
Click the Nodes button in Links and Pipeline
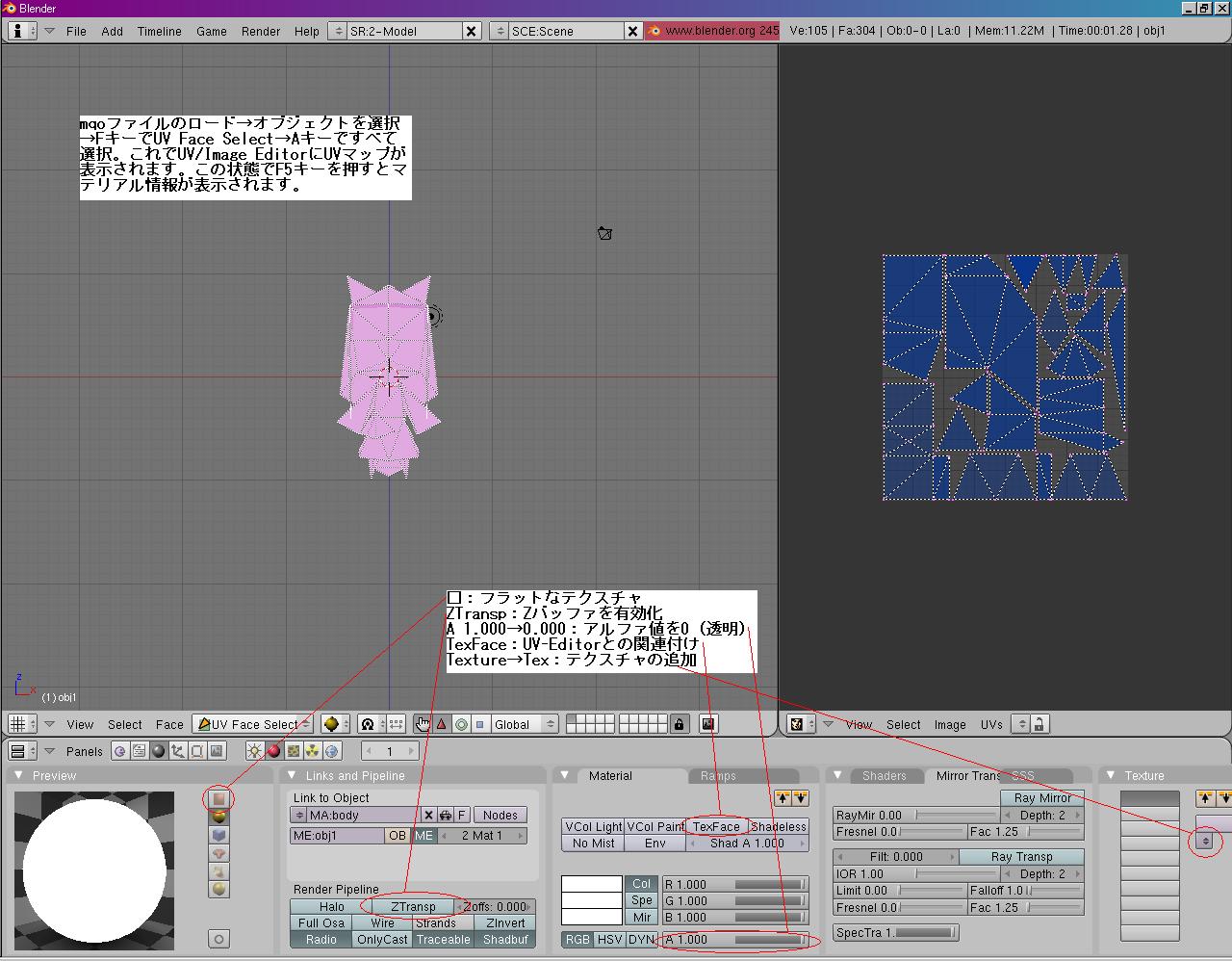500,815
